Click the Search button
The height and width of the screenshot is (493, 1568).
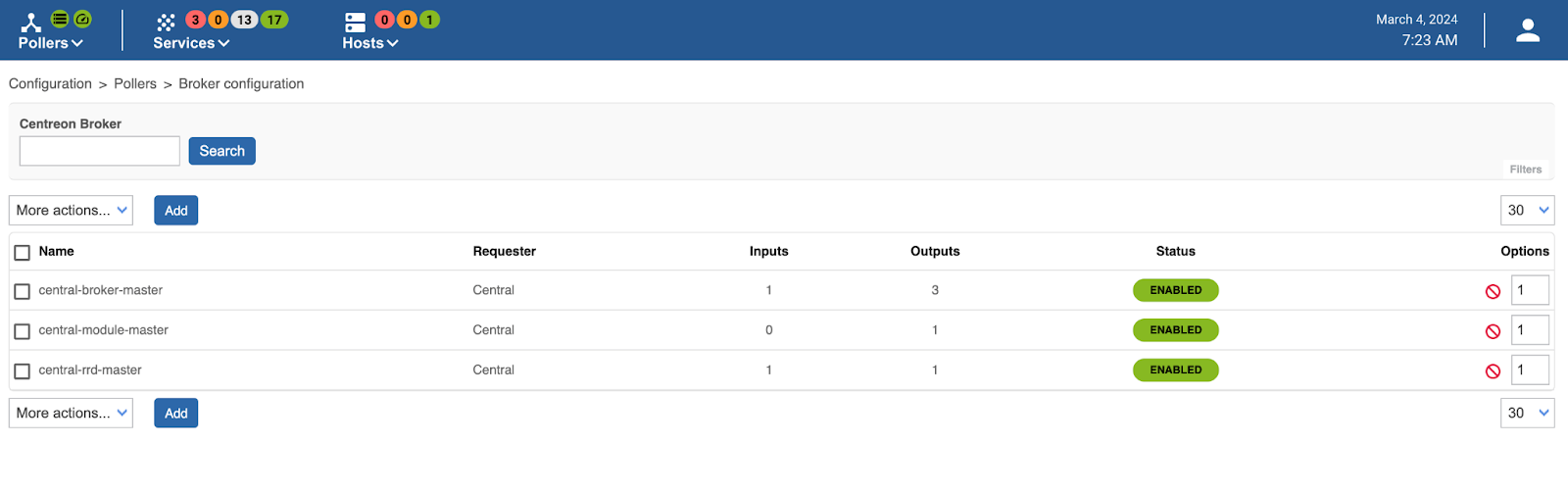(x=222, y=151)
